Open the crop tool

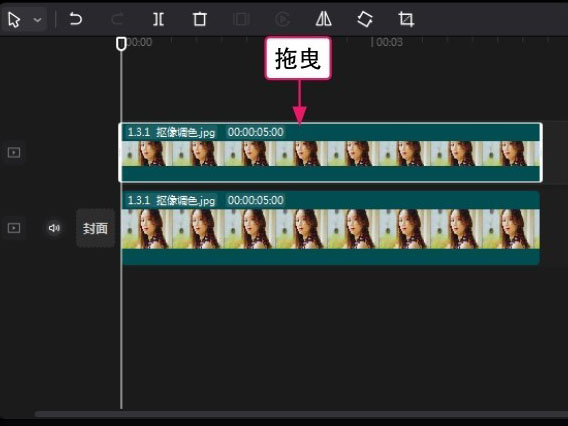click(x=406, y=19)
